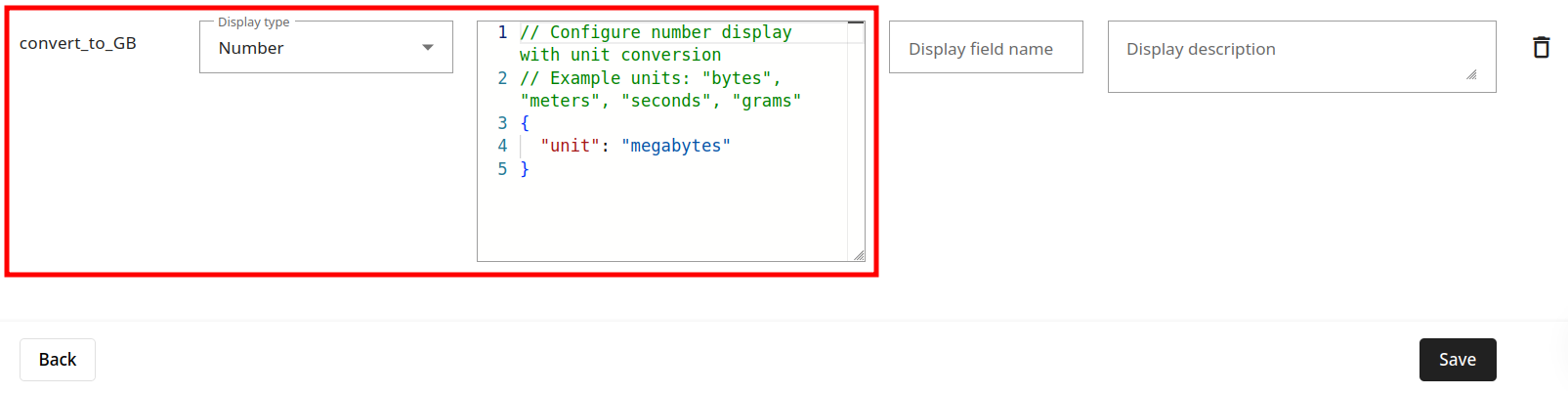Viewport: 1568px width, 394px height.
Task: Expand the Display type dropdown arrow
Action: 428,47
